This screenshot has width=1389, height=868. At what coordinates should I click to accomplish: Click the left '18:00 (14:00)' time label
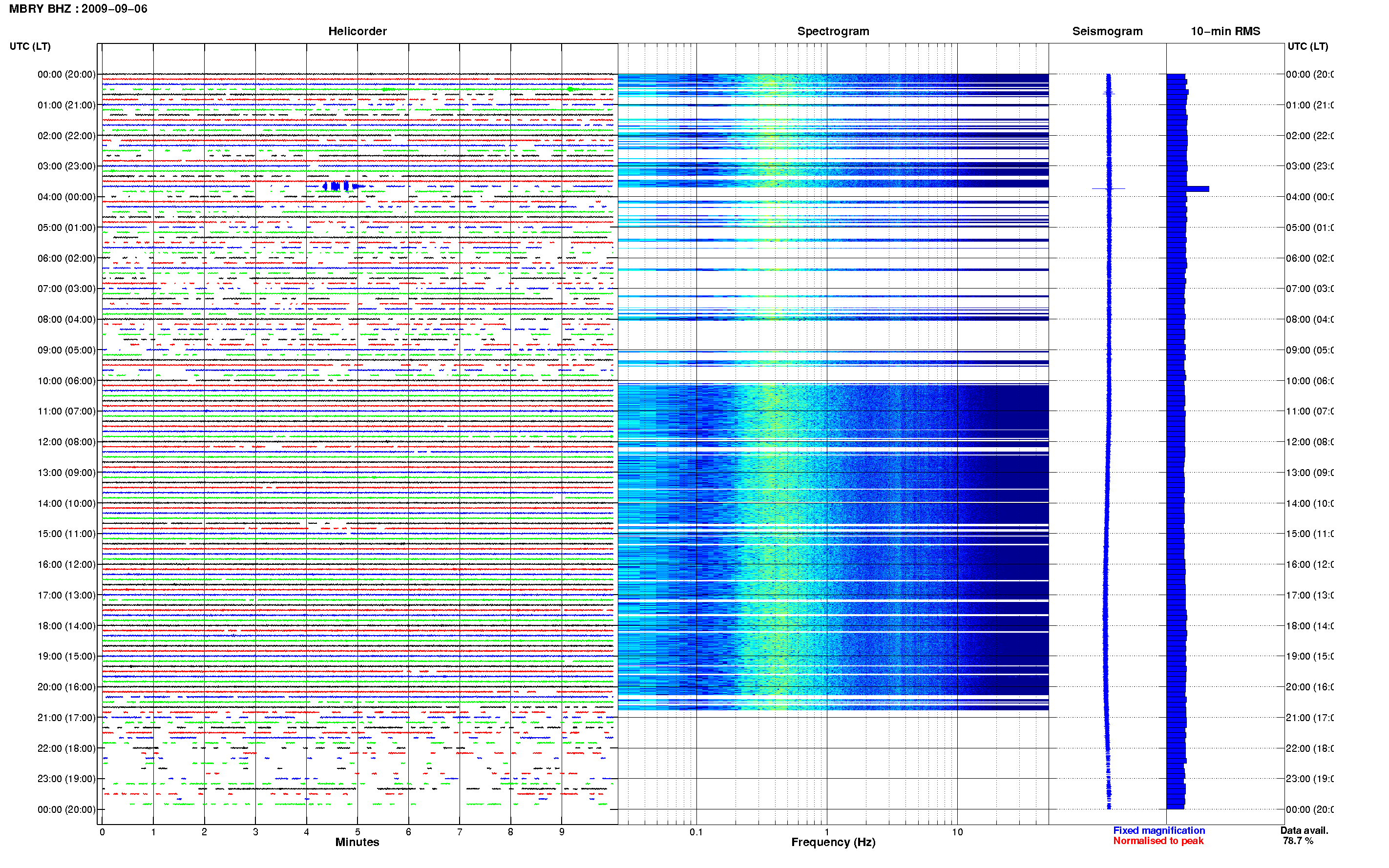[66, 626]
